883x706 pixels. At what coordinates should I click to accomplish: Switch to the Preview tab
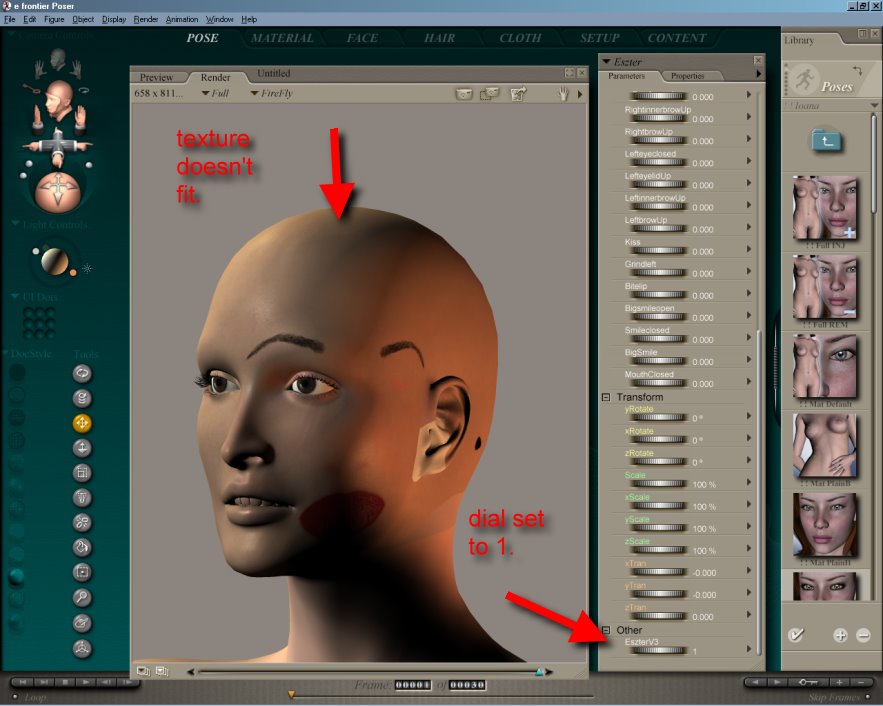156,77
